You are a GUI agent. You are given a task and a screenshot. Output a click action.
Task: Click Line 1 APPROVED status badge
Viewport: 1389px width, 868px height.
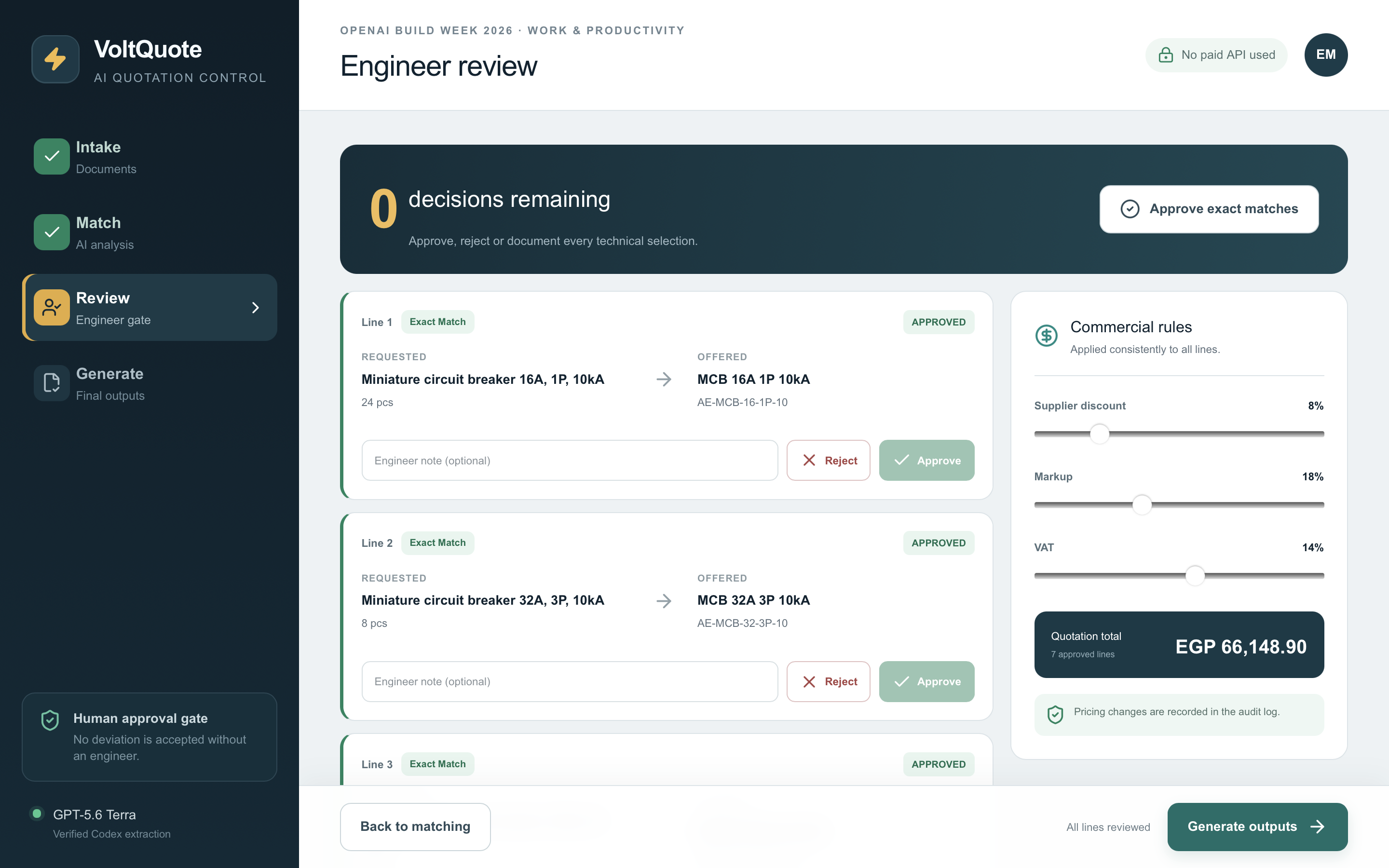point(939,322)
